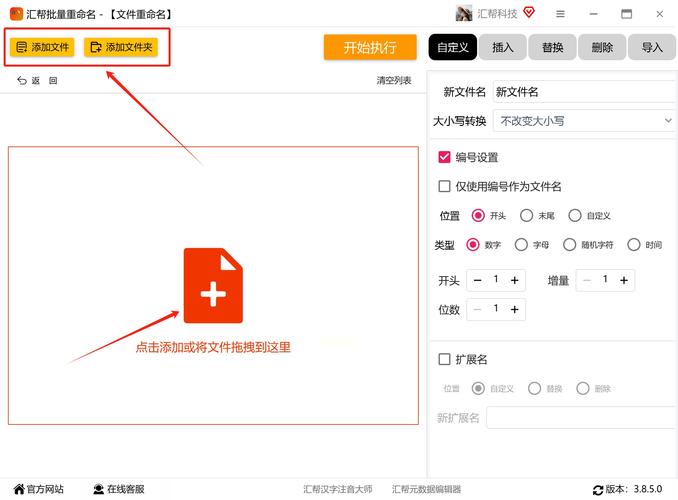Increase the 增量 increment value

(x=624, y=280)
